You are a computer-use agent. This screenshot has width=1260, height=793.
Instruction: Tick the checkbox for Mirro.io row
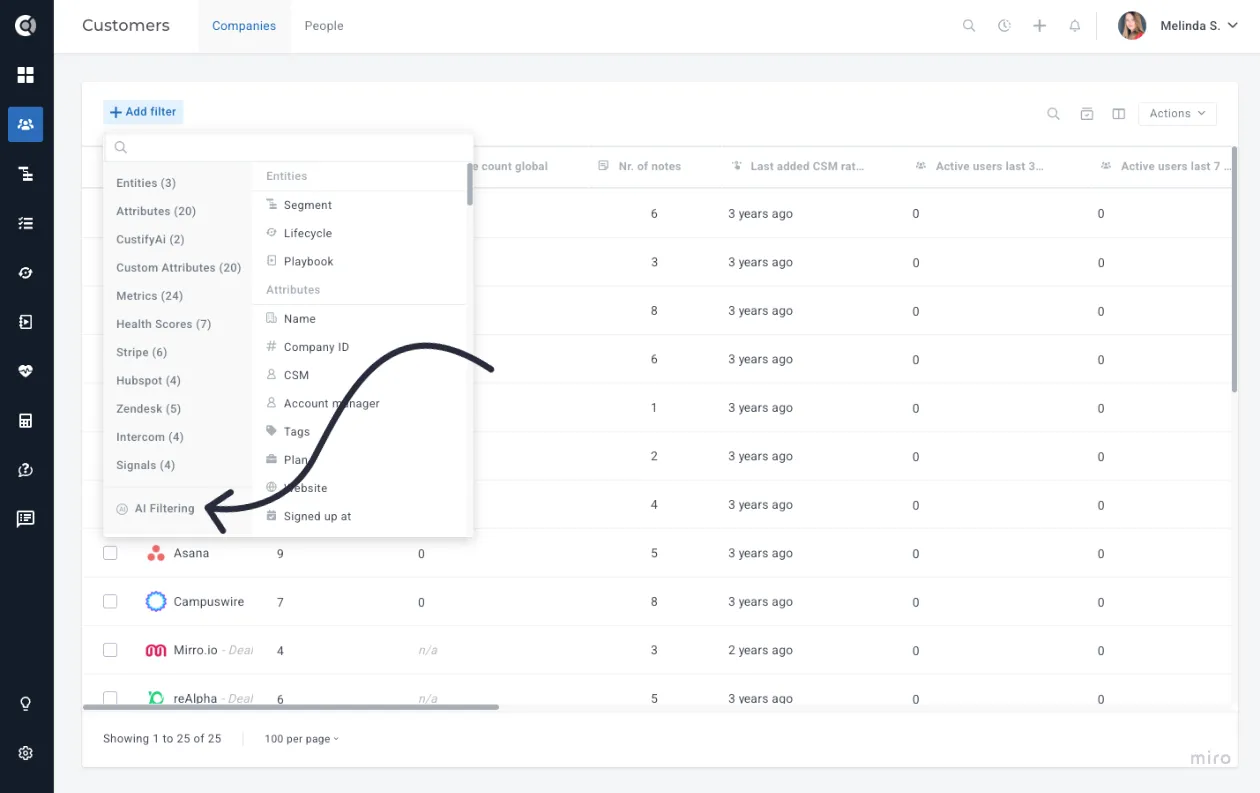pyautogui.click(x=110, y=650)
